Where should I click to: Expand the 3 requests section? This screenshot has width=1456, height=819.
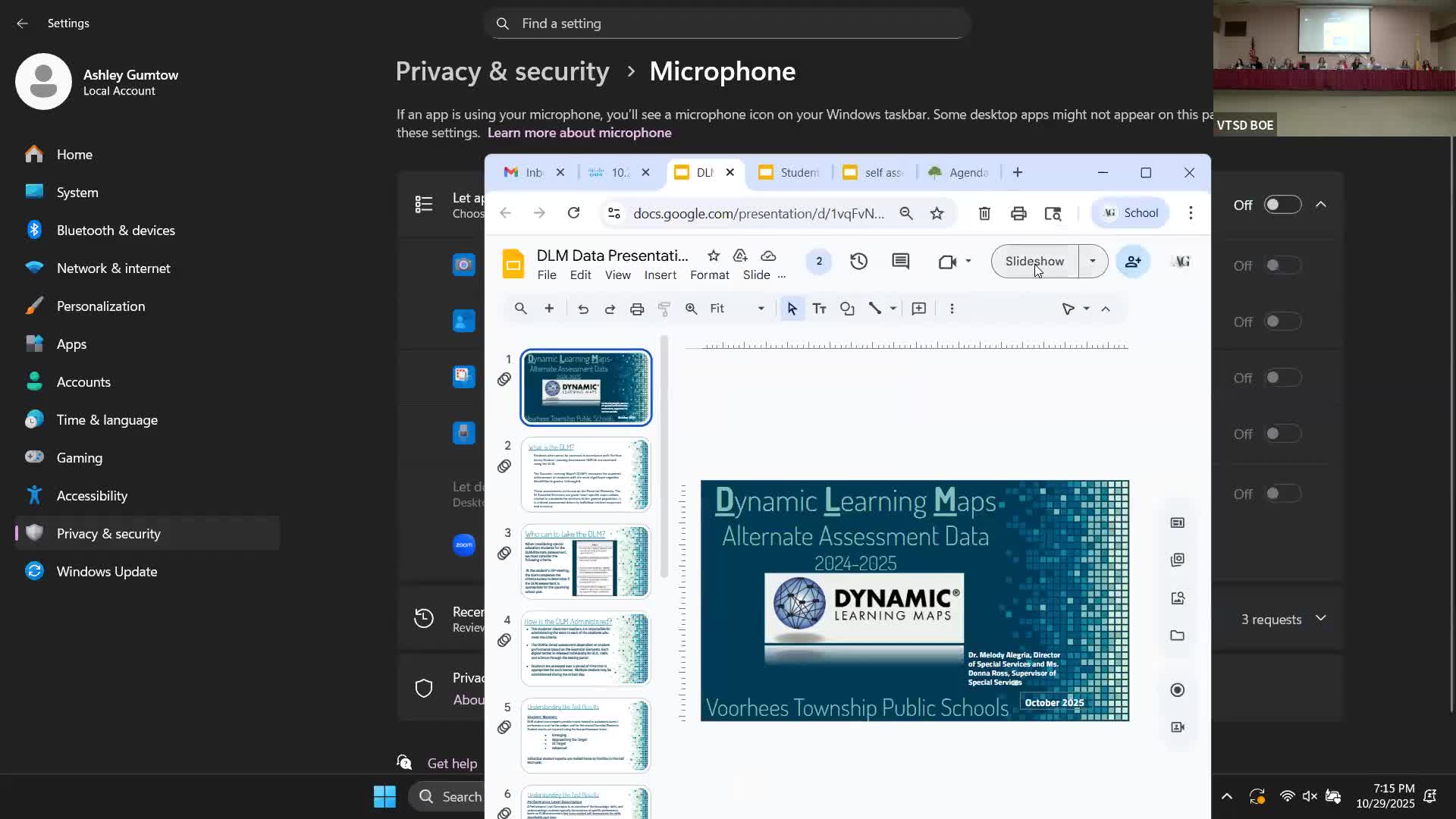[1320, 619]
